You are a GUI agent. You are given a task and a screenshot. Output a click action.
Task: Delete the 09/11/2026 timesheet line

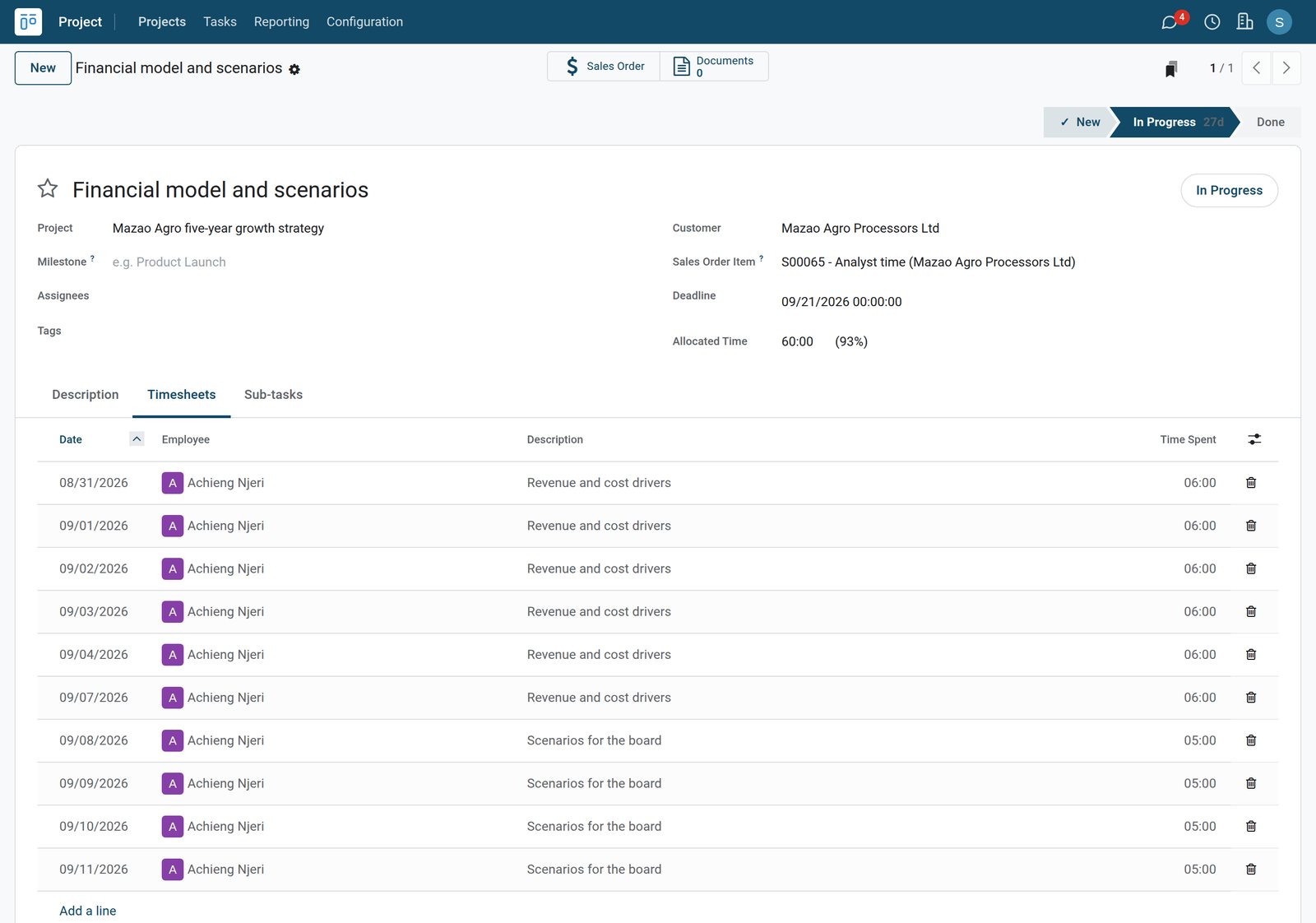tap(1251, 870)
